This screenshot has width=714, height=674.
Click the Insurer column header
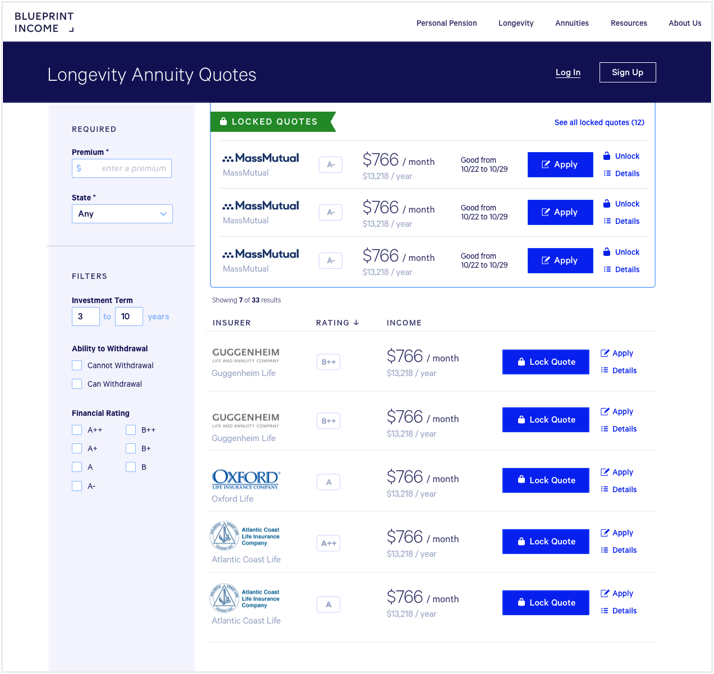[x=231, y=323]
